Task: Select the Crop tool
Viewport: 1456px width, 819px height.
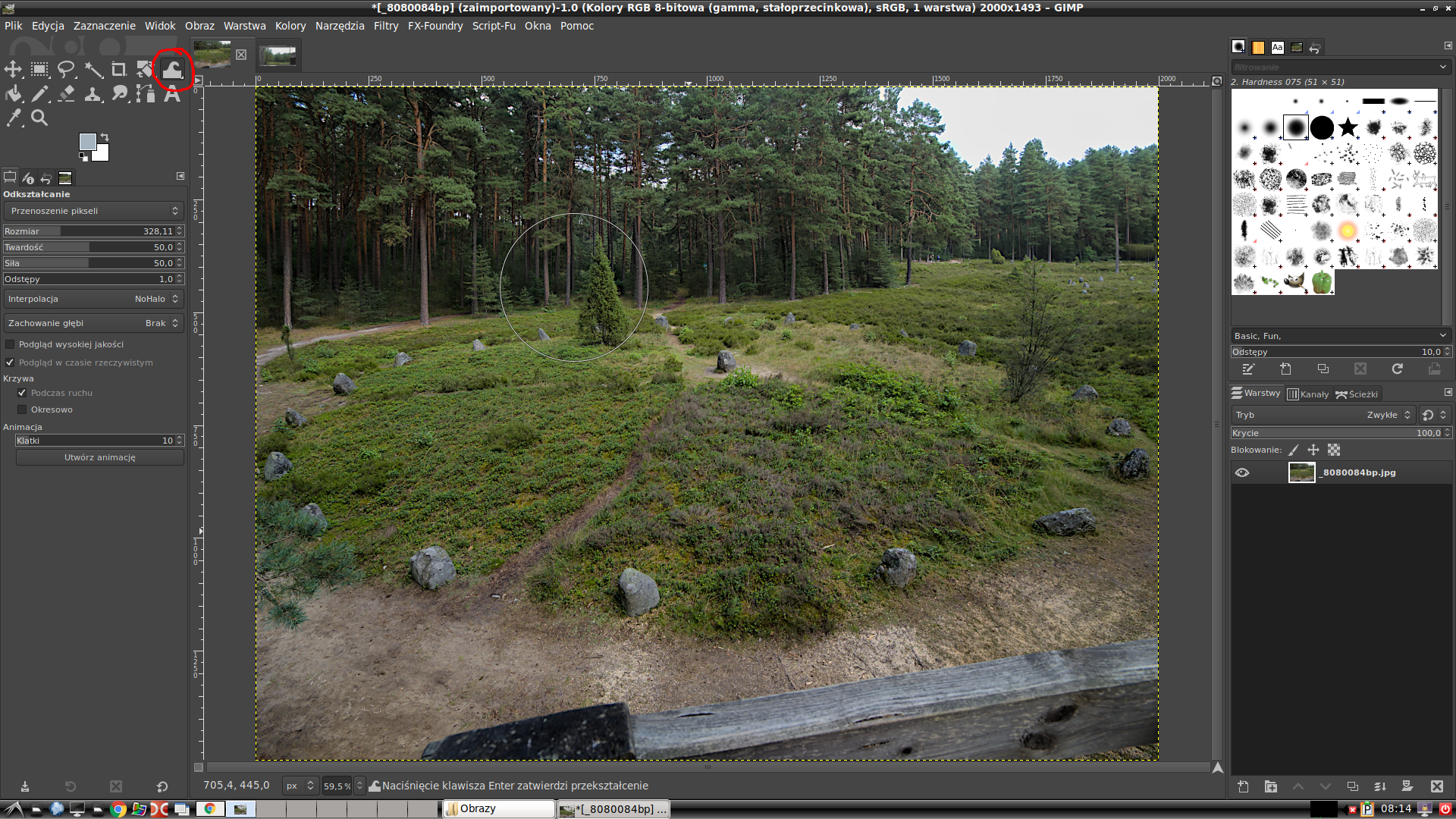Action: click(119, 70)
